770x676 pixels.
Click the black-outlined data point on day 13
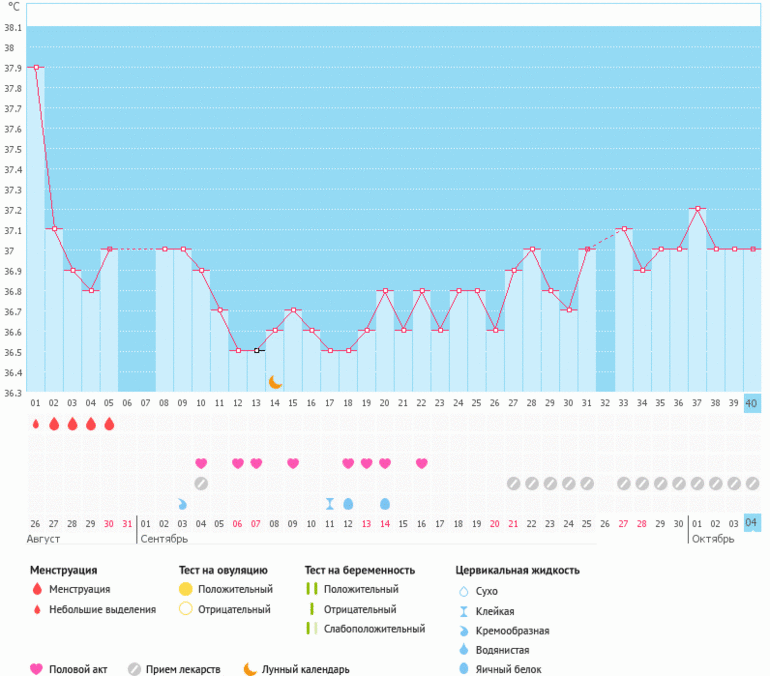point(256,351)
